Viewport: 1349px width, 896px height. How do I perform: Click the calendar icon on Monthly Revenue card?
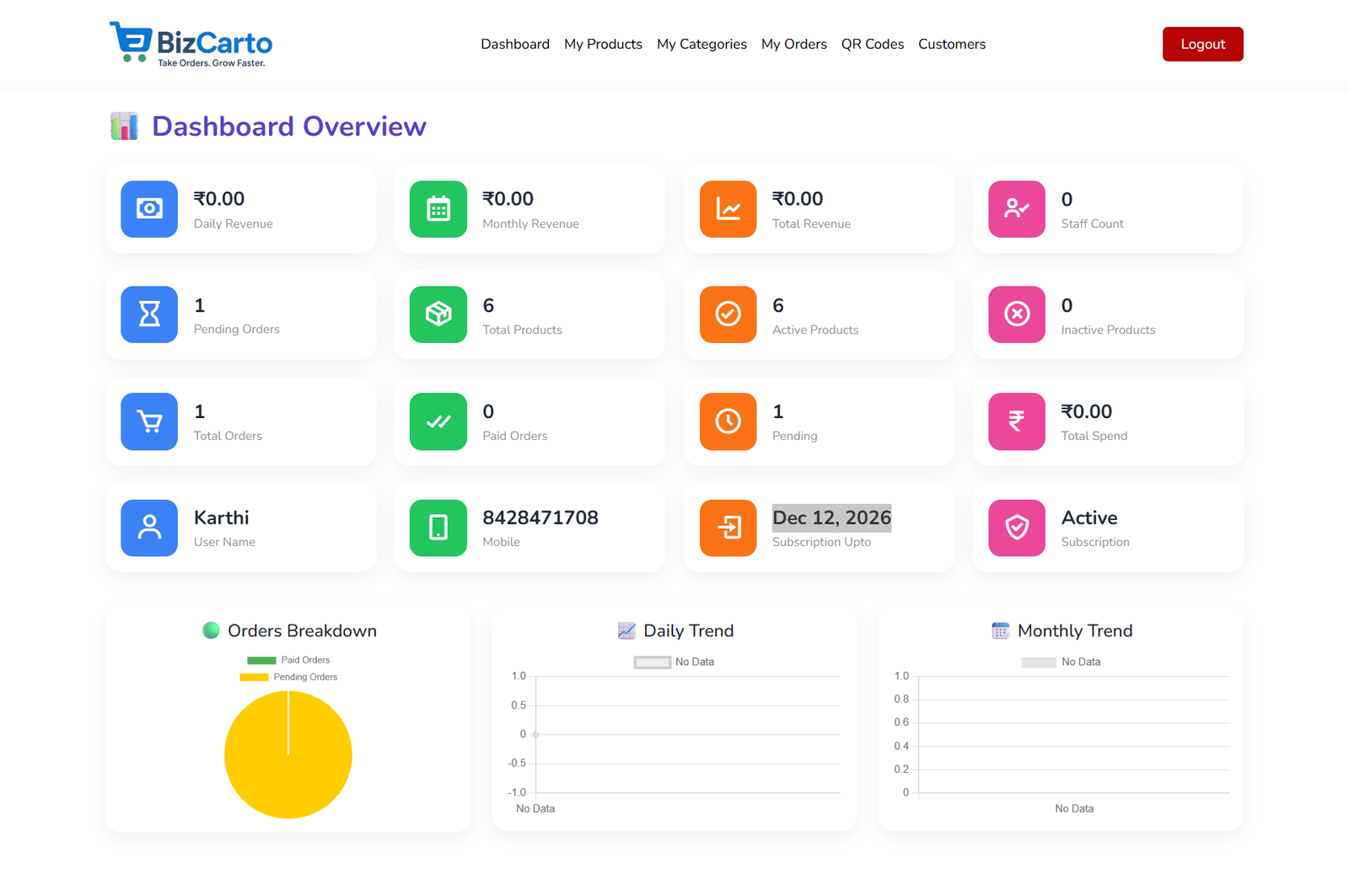(438, 209)
